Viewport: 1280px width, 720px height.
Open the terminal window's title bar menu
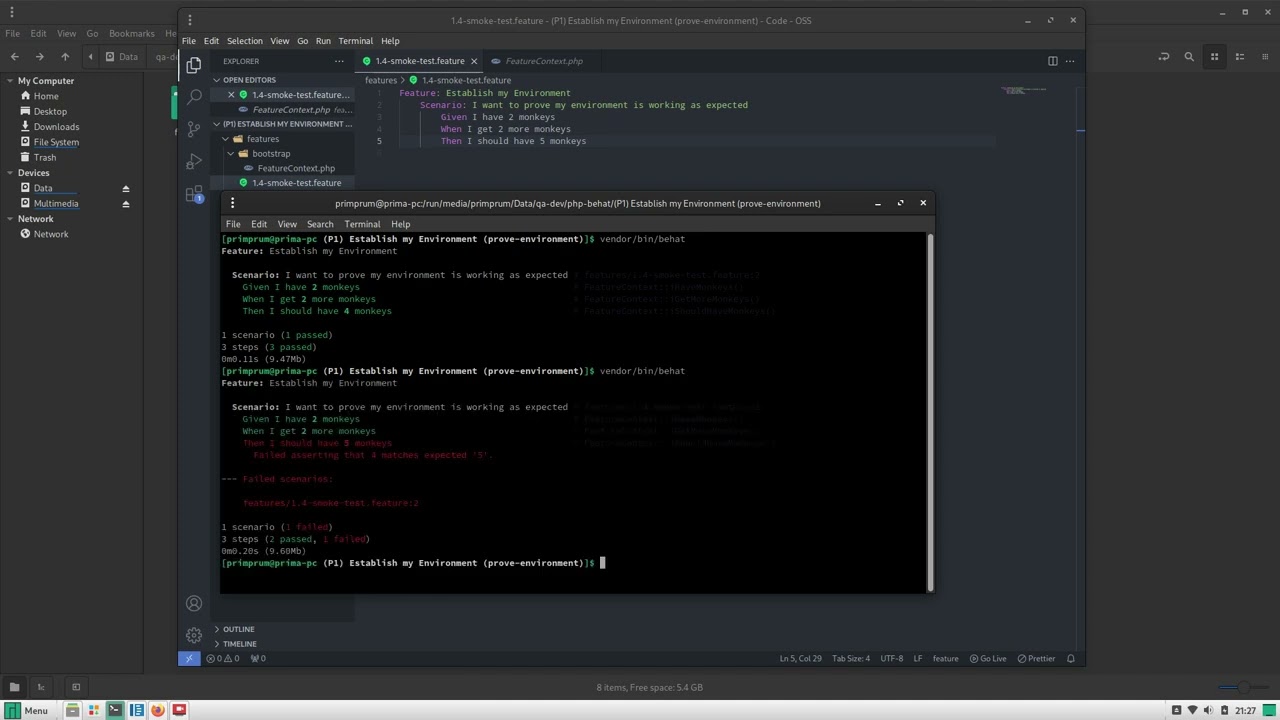(x=233, y=203)
